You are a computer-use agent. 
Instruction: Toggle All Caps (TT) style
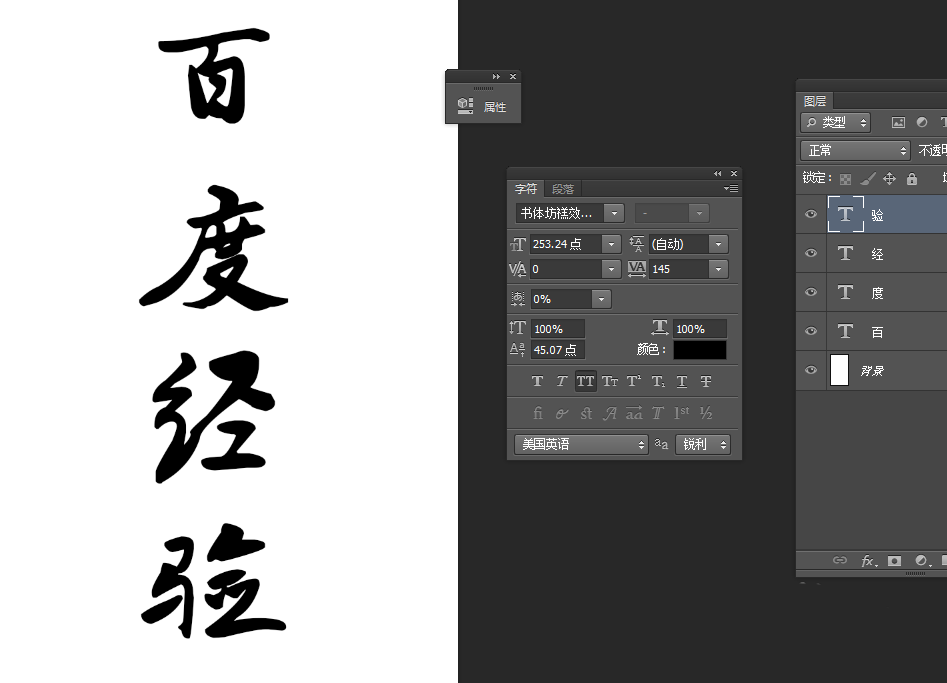[x=585, y=381]
